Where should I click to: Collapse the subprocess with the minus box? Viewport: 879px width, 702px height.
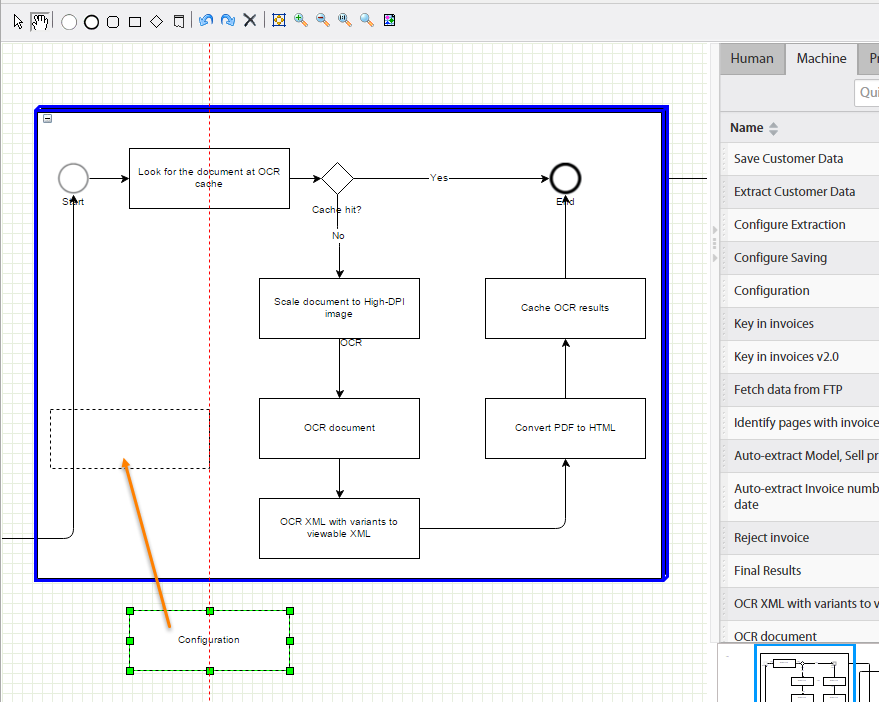pos(48,118)
